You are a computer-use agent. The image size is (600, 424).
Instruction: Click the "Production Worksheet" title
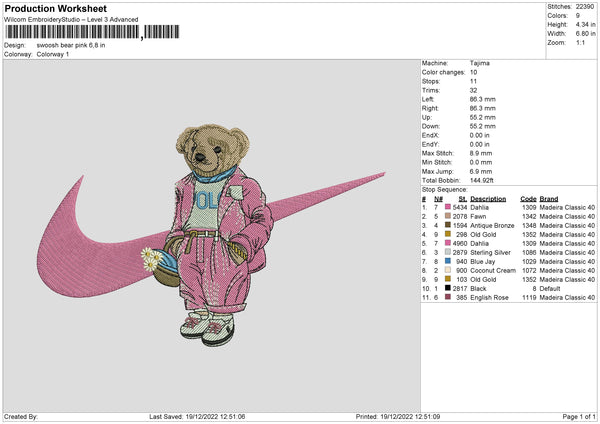(55, 8)
